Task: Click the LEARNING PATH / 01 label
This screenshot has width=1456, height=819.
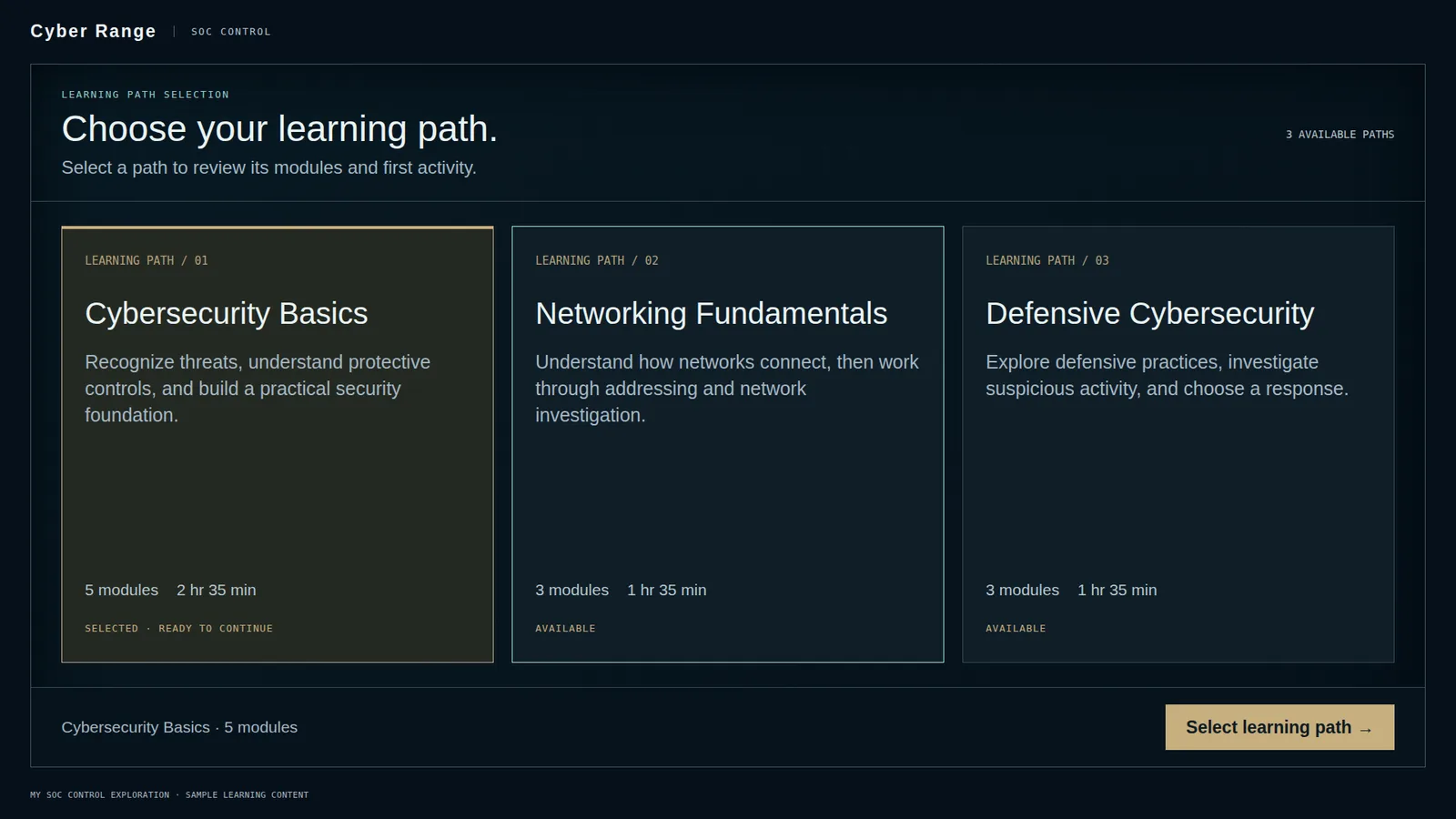Action: [147, 260]
